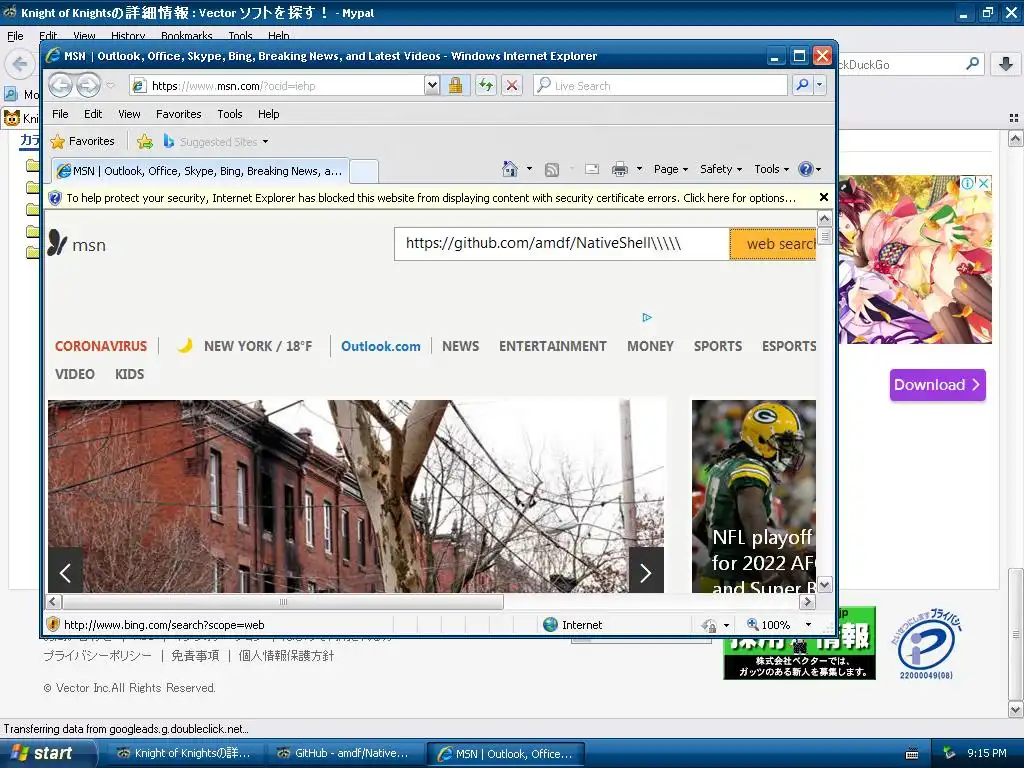Open the Page dropdown menu

671,169
